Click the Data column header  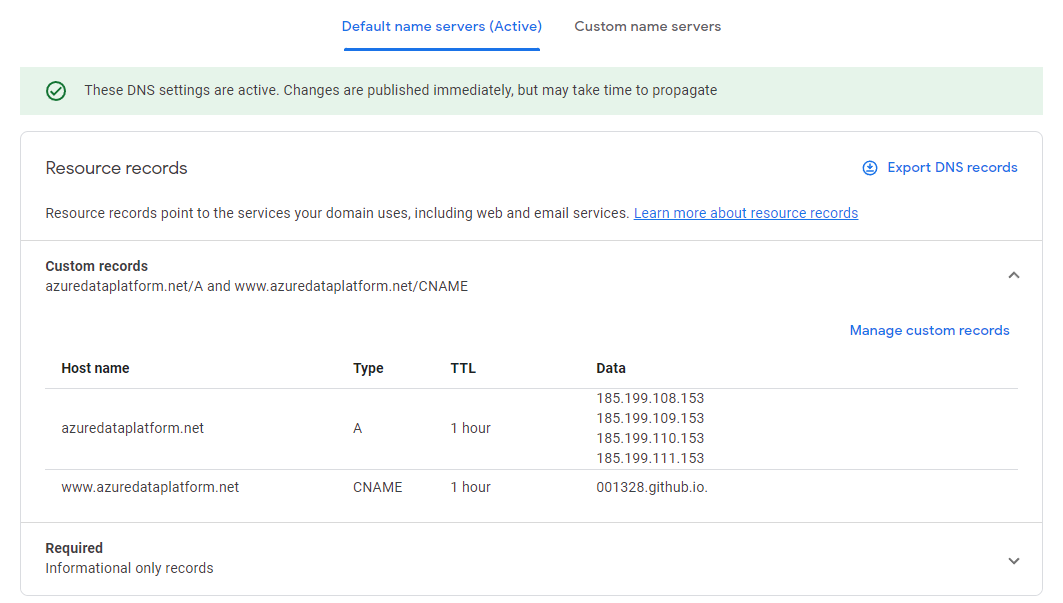(x=611, y=368)
